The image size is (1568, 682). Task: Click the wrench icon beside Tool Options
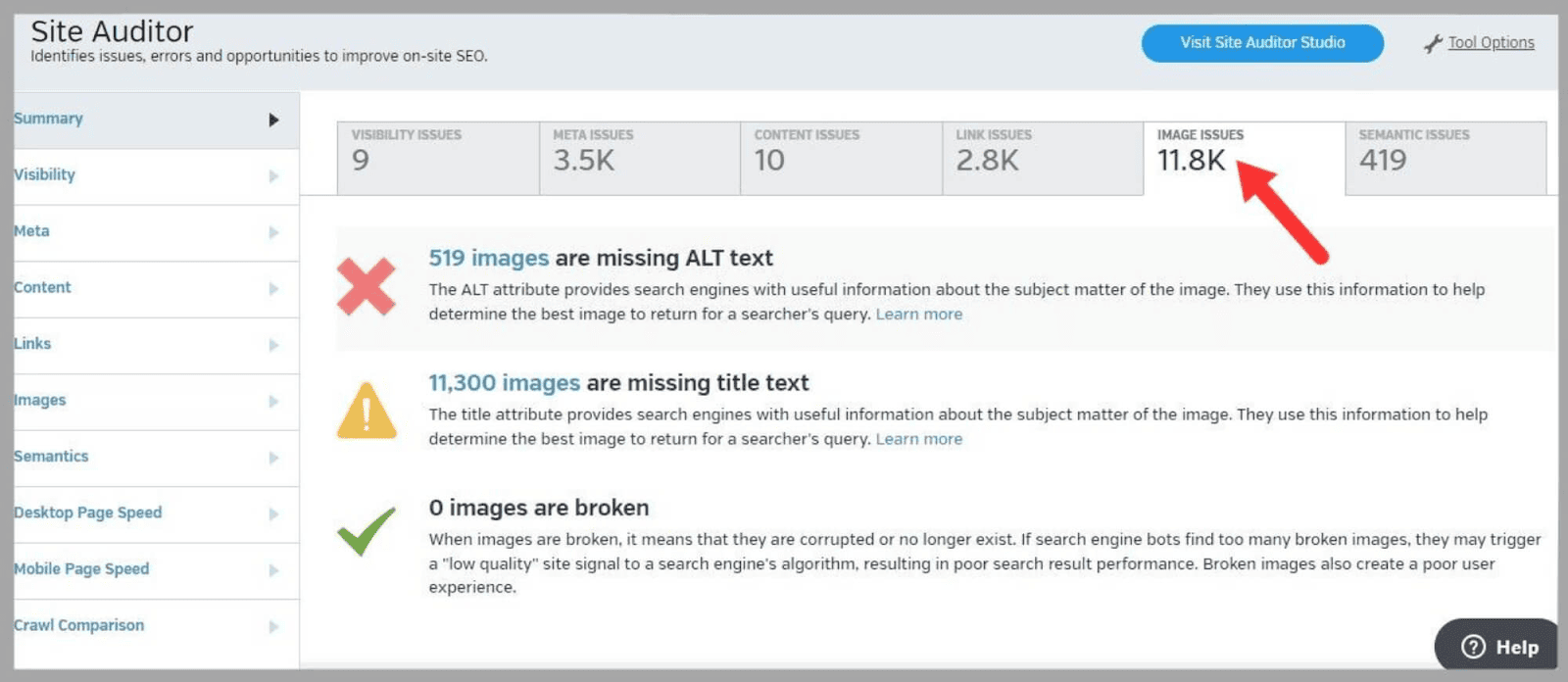[1433, 43]
